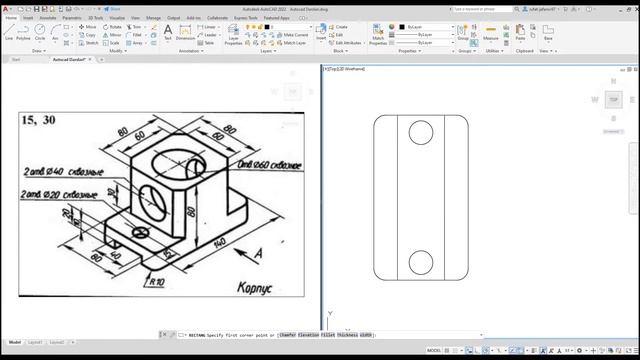Select the Circle tool
Screen dimensions: 640x360
click(40, 32)
